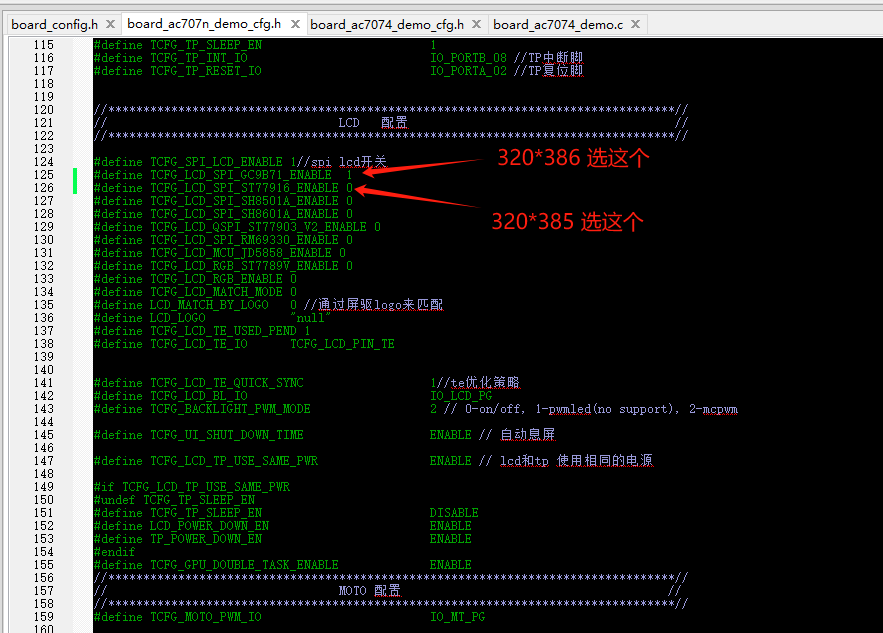Place cursor on TCFG_LCD_SPI_GC9B71_ENABLE define
Screen dimensions: 883x633
241,175
